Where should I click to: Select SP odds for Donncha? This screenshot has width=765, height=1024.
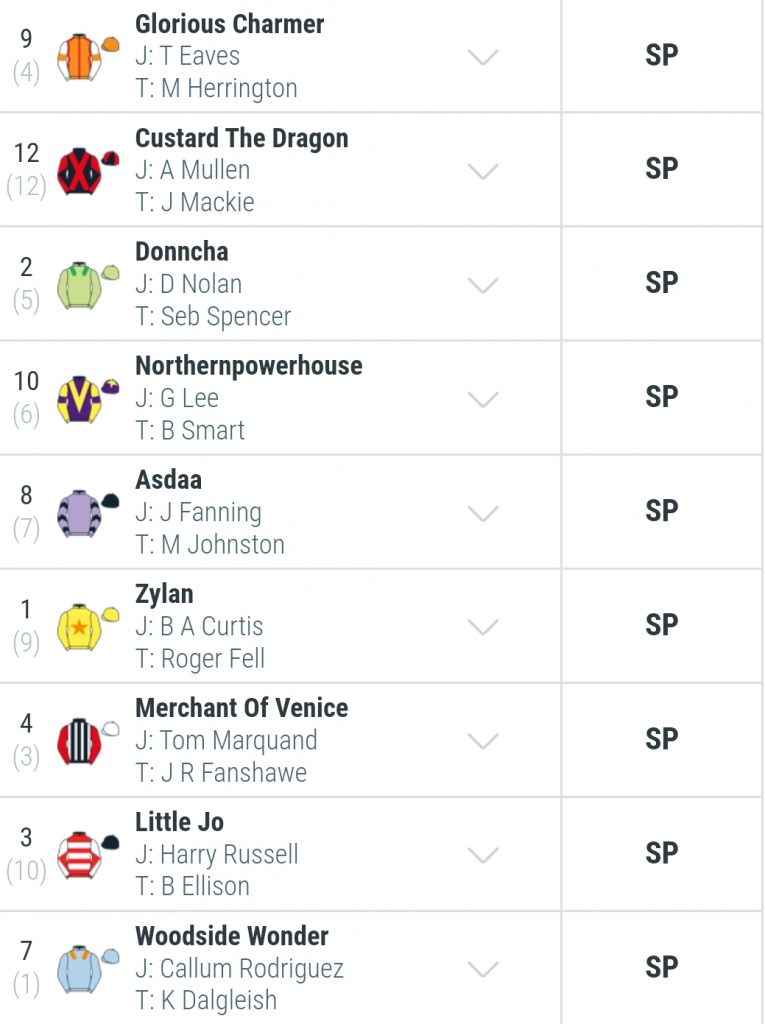(x=661, y=283)
